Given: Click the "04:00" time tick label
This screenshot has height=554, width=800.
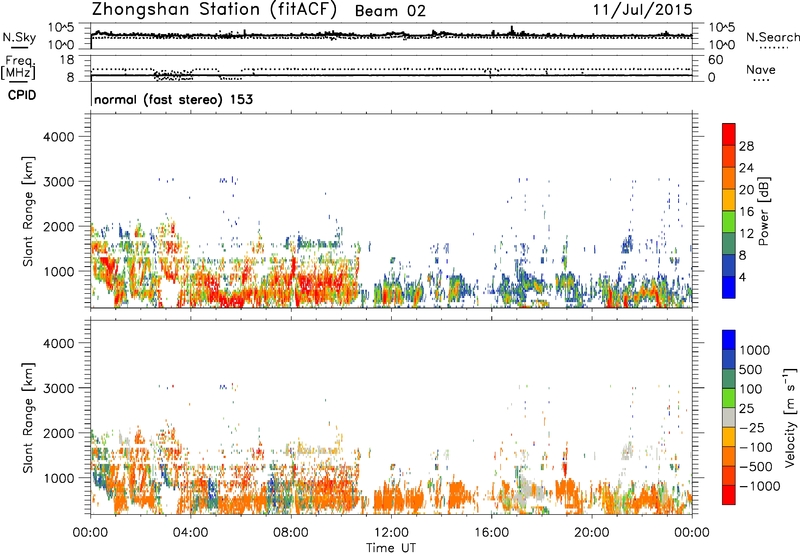Looking at the screenshot, I should pos(190,533).
